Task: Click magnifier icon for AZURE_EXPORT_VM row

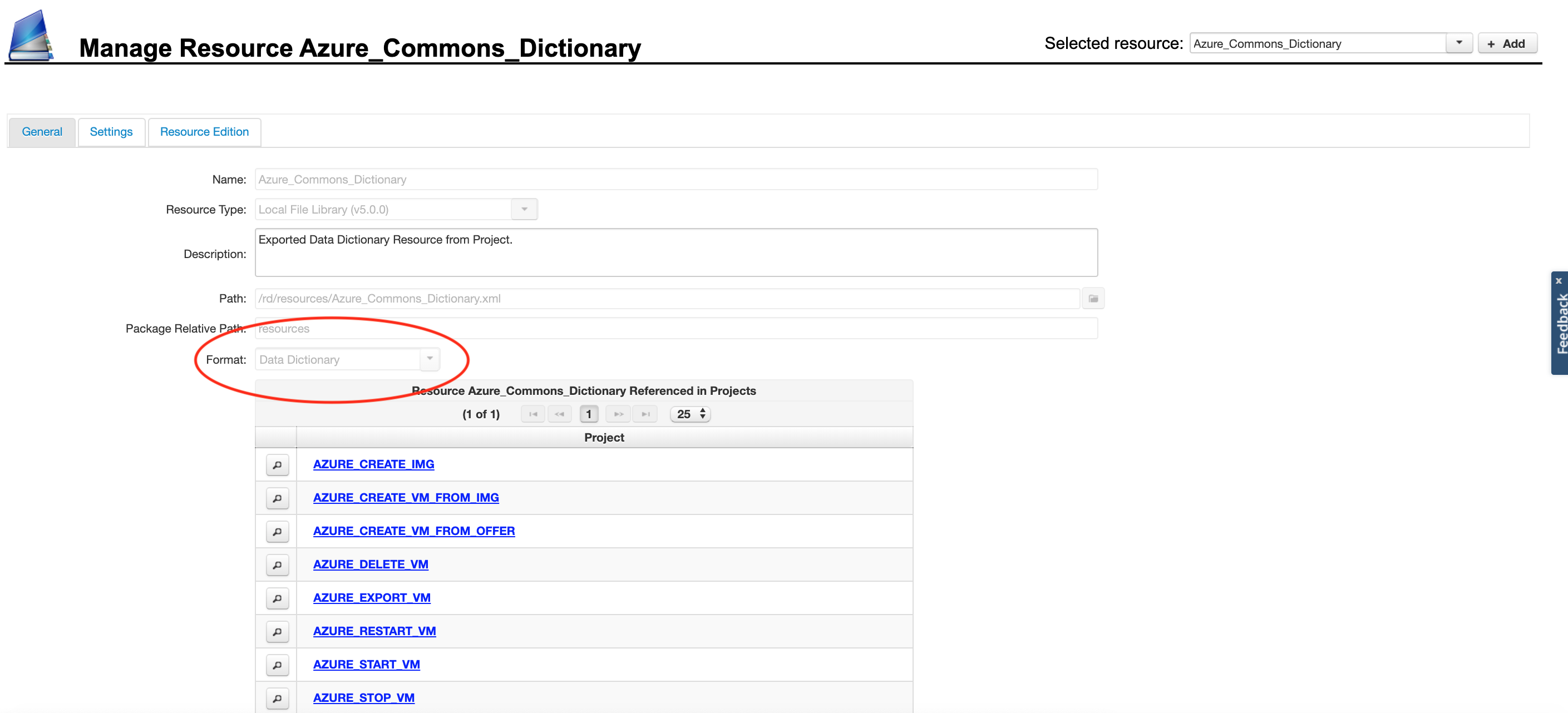Action: (277, 598)
